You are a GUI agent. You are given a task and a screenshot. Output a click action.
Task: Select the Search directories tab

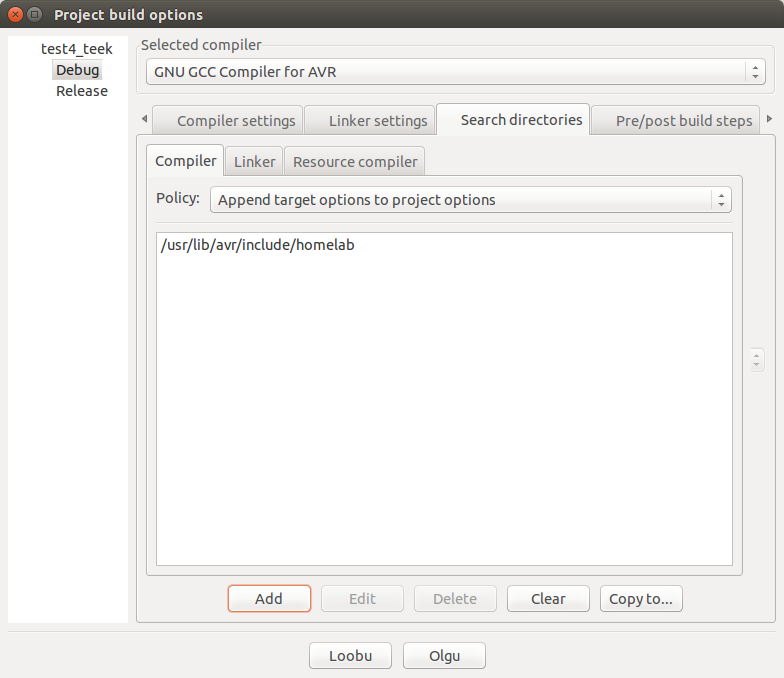[x=520, y=120]
